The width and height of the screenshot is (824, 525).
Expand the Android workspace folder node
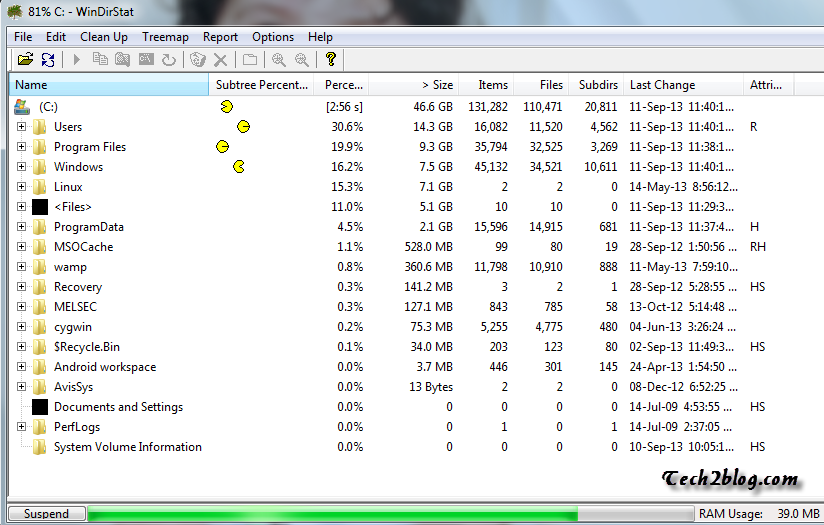click(x=21, y=366)
